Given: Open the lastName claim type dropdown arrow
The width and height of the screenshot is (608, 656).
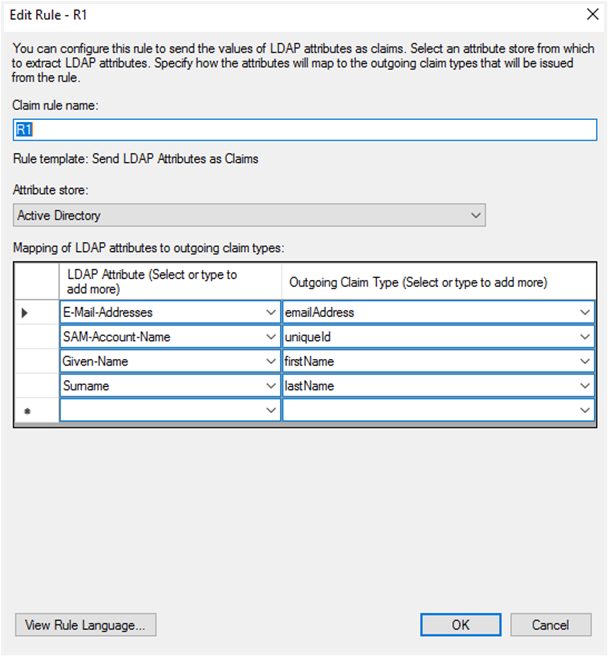Looking at the screenshot, I should pyautogui.click(x=584, y=385).
